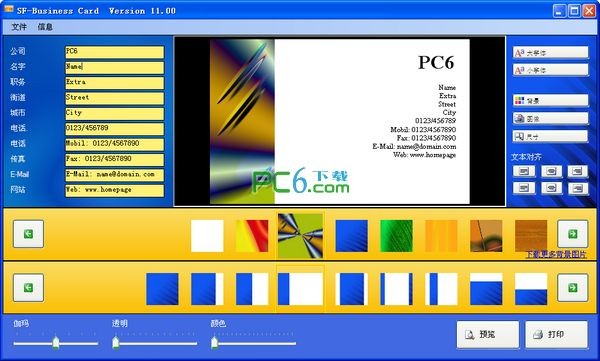Go to previous layouts with left arrow
600x361 pixels.
tap(28, 287)
